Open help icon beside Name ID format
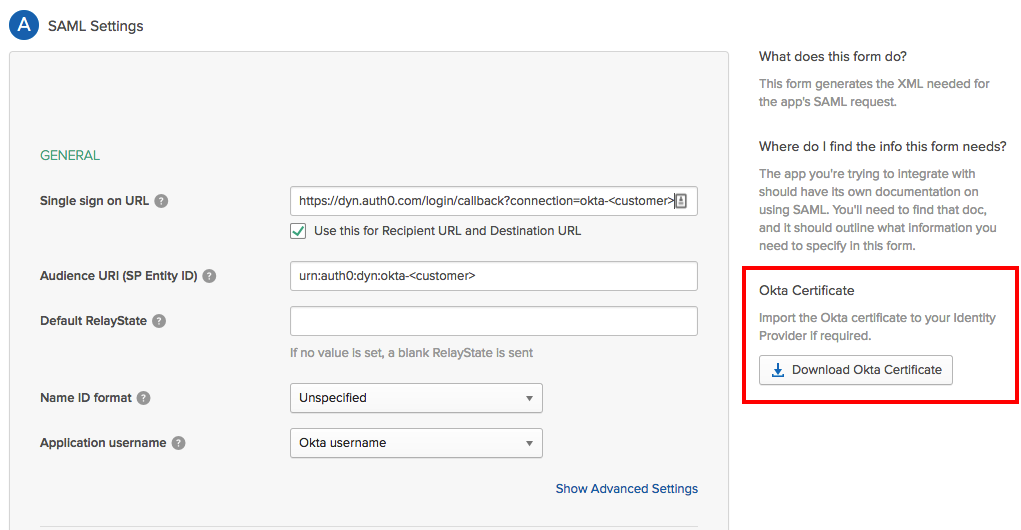Screen dimensions: 1021x530 tap(143, 398)
